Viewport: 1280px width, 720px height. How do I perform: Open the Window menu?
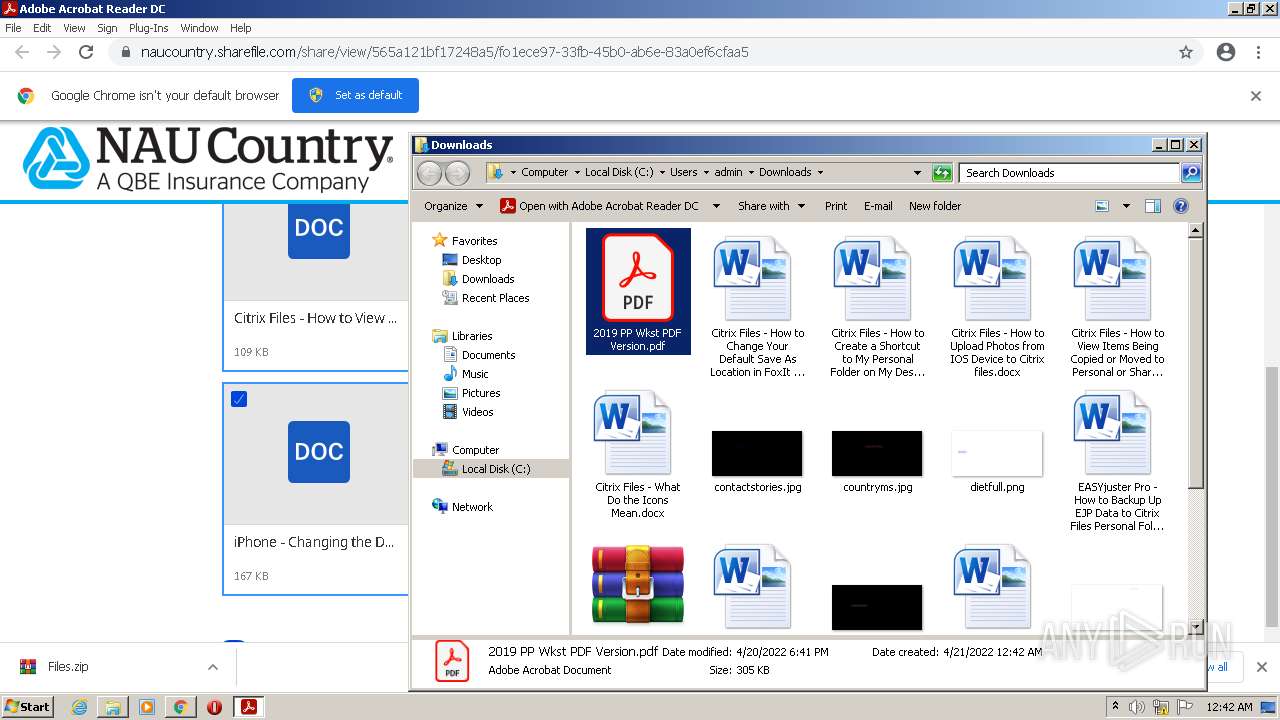pos(199,28)
